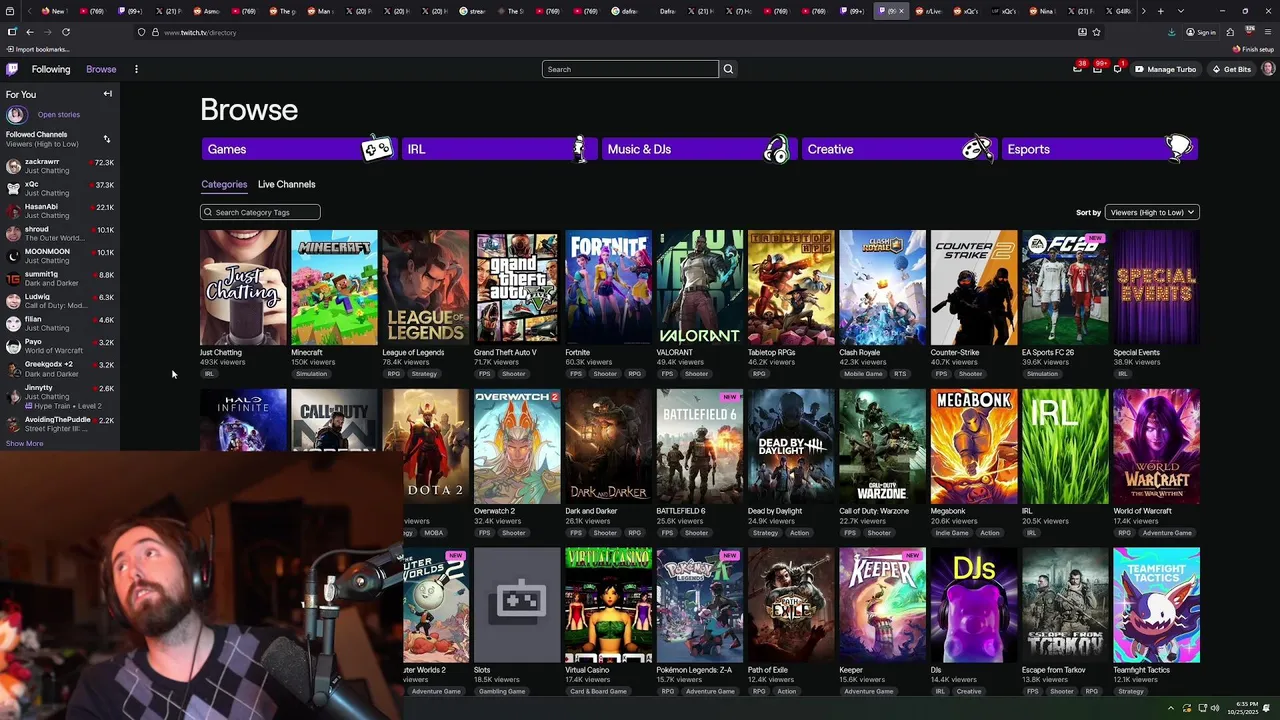The height and width of the screenshot is (720, 1280).
Task: Open the Following nav item
Action: pos(50,69)
